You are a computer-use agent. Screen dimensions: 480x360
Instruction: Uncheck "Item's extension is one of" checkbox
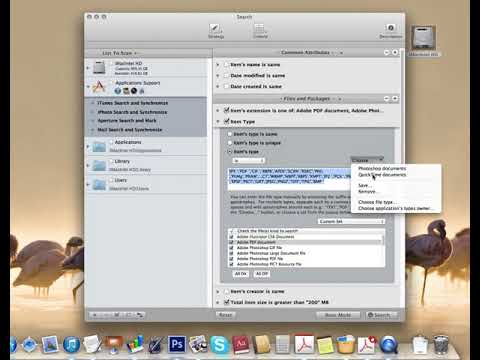coord(227,110)
